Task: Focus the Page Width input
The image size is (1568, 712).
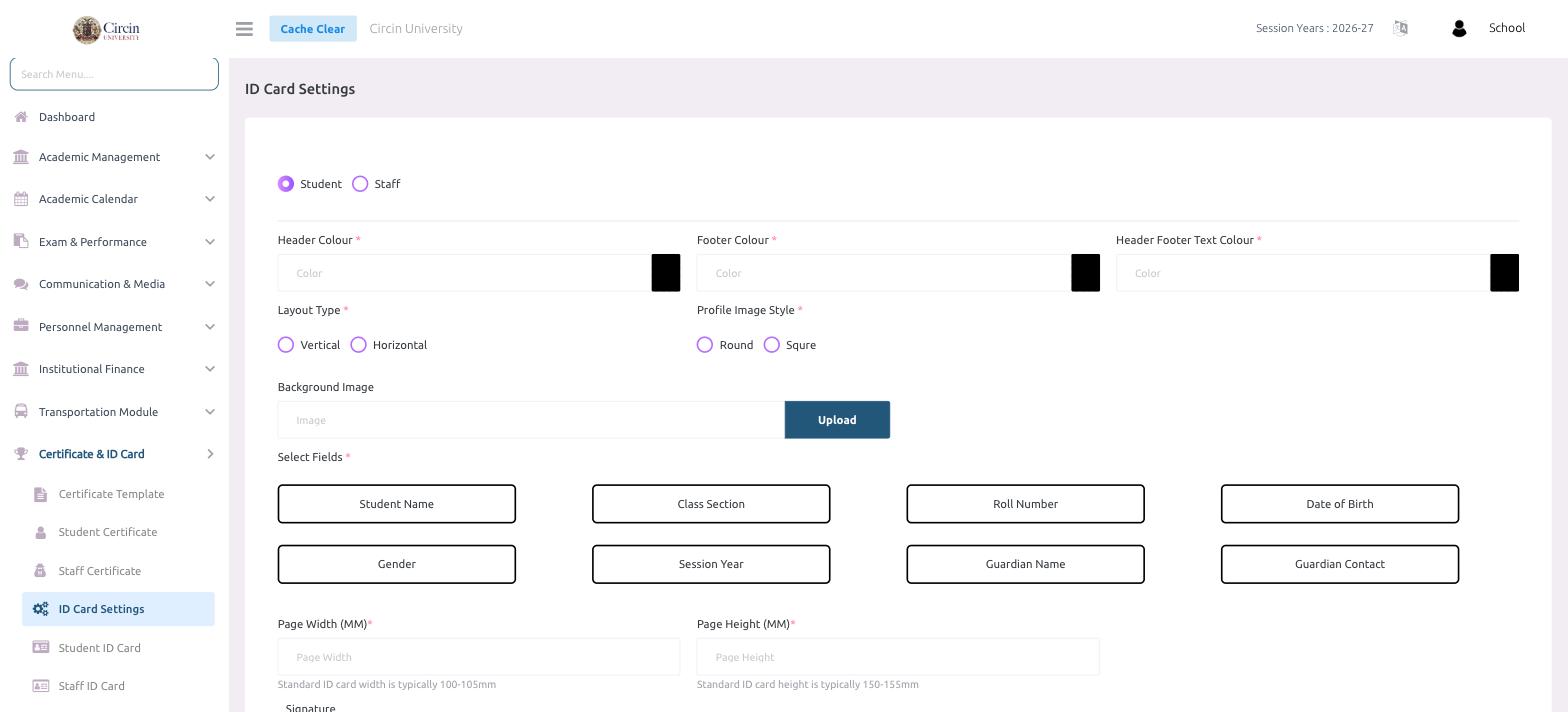Action: point(479,657)
